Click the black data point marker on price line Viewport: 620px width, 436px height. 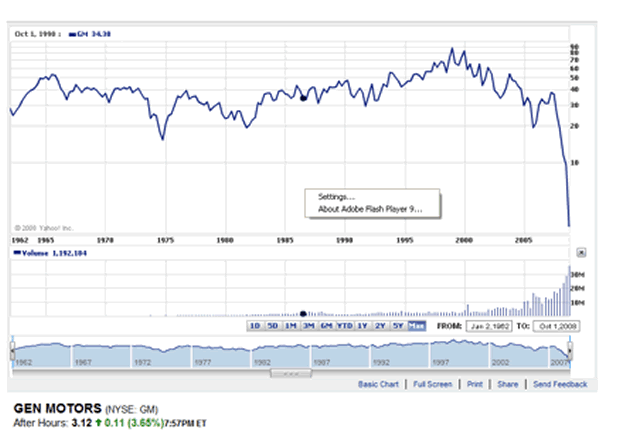click(x=303, y=98)
